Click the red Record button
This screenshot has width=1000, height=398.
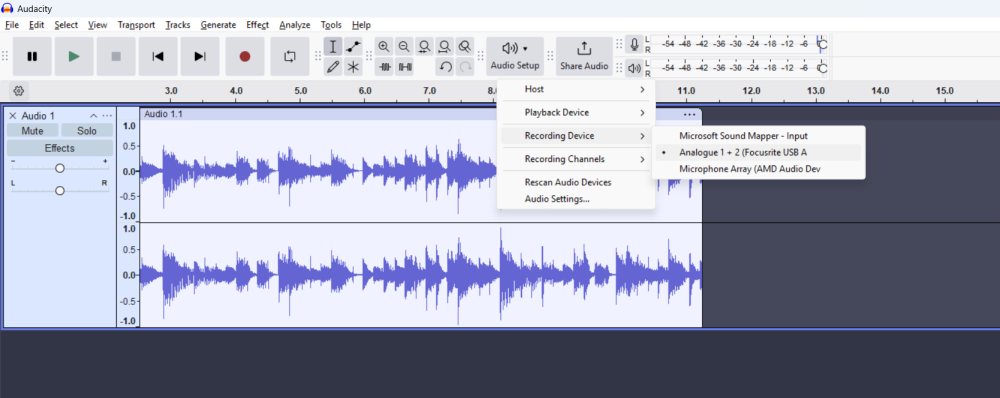[245, 56]
